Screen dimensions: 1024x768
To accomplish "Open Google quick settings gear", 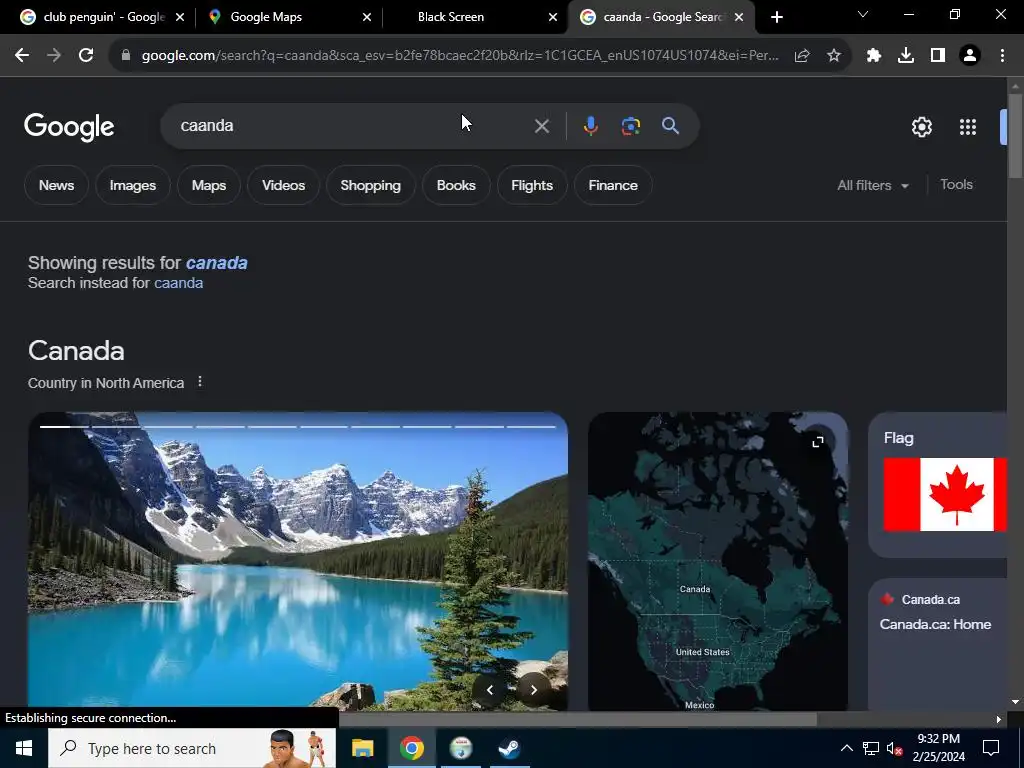I will 921,127.
